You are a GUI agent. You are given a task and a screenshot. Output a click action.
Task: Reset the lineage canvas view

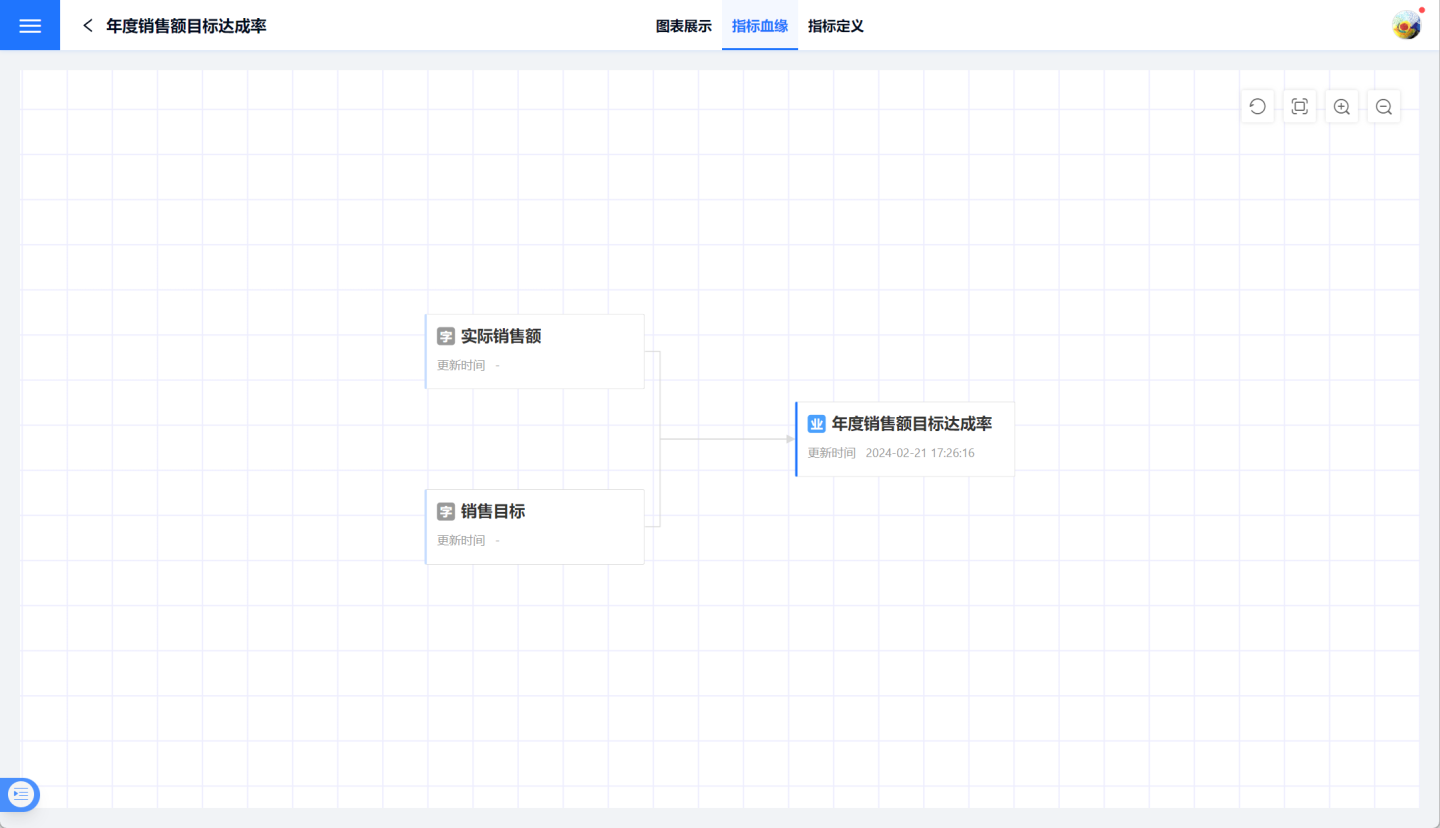point(1258,107)
